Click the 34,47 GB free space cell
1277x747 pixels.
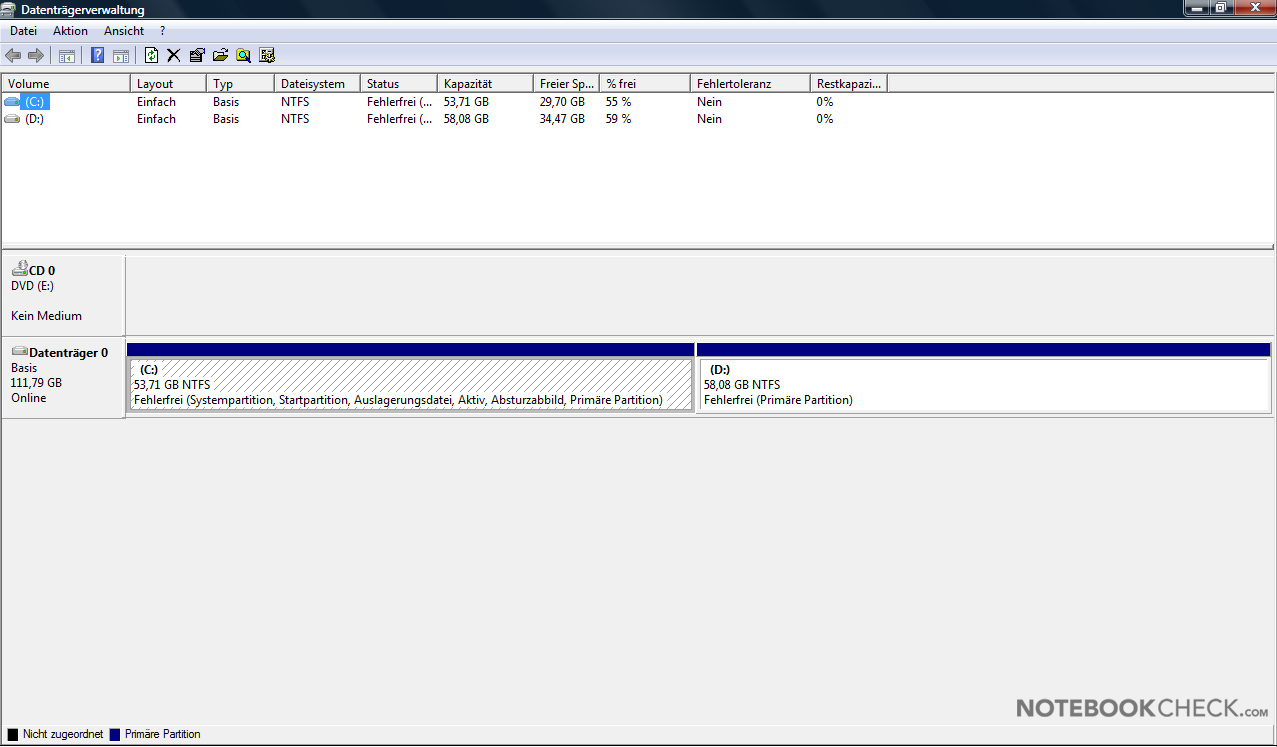[x=562, y=119]
